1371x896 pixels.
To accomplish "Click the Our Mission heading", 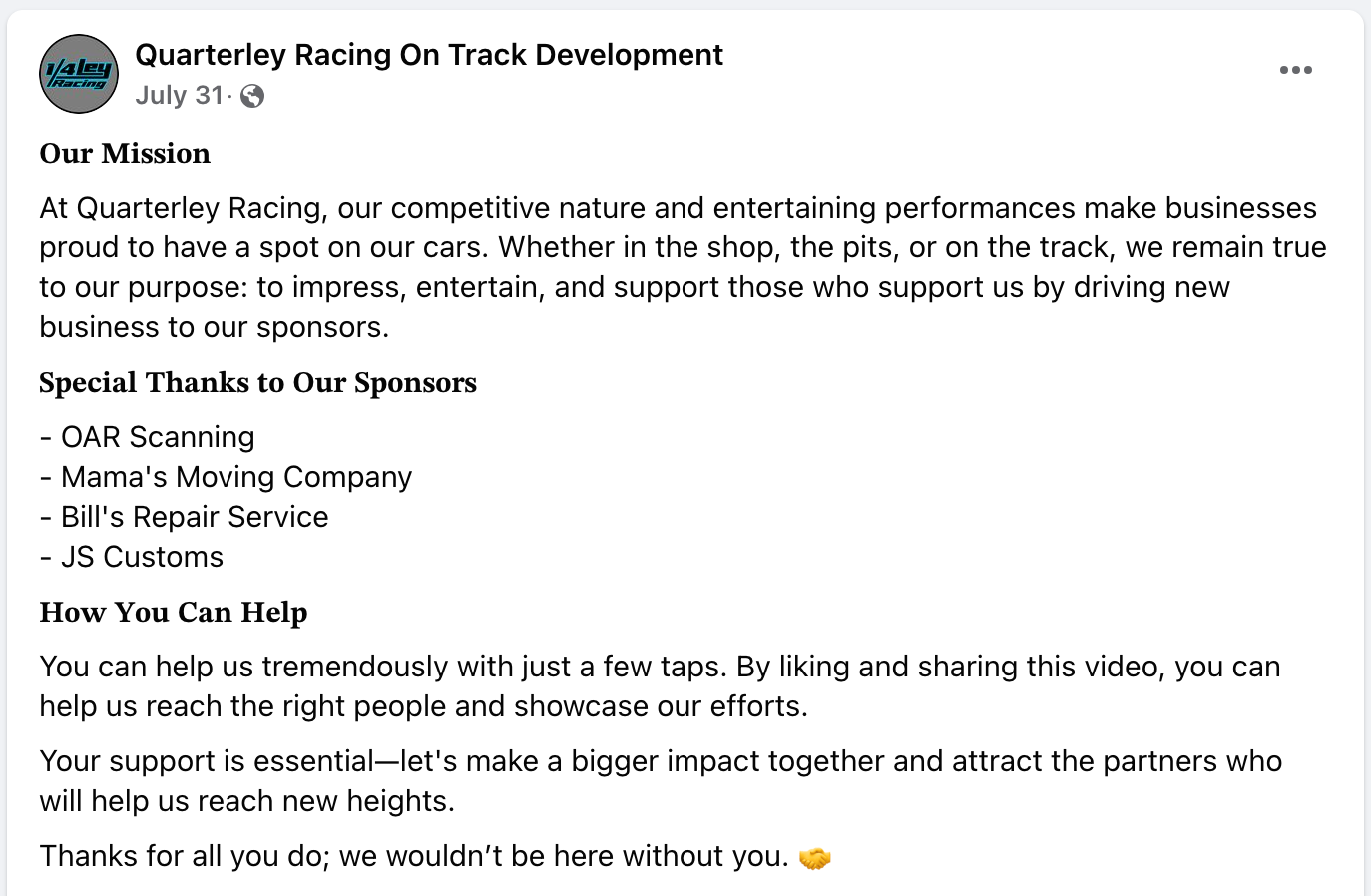I will 125,153.
